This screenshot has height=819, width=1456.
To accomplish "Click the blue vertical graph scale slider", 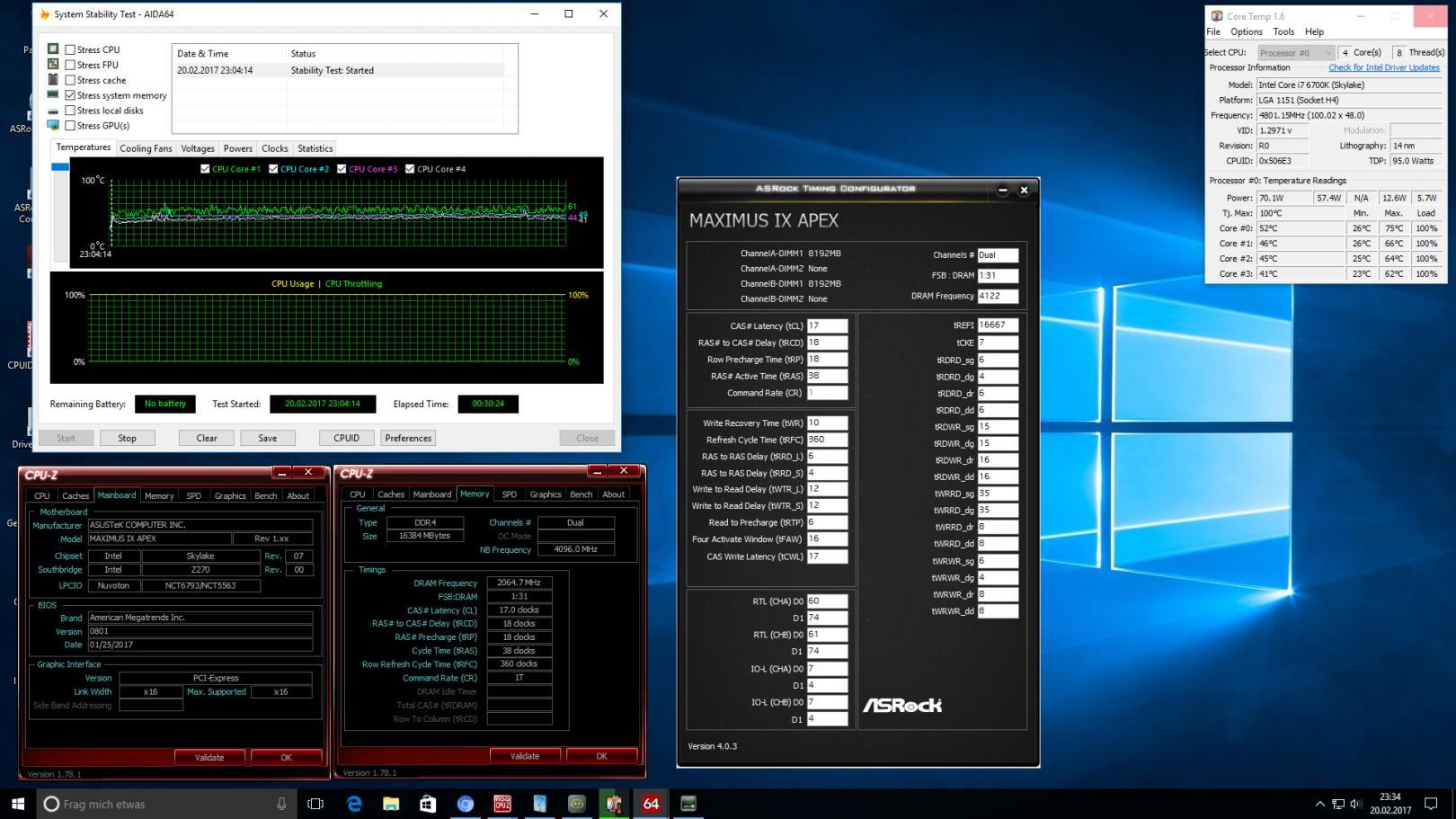I will click(x=60, y=167).
